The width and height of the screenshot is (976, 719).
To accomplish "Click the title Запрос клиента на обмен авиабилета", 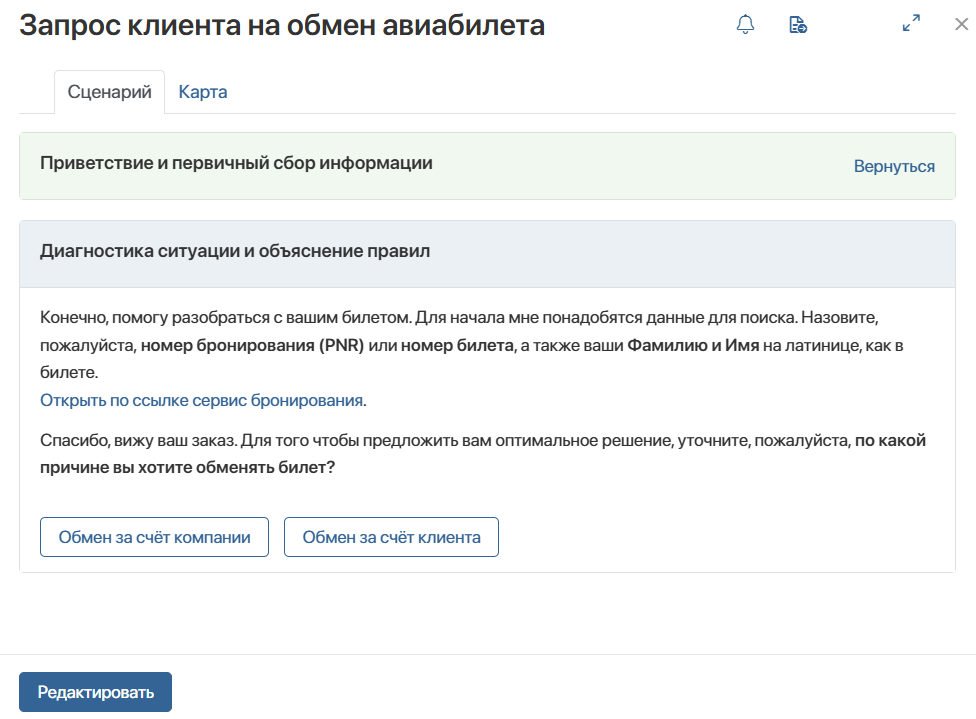I will pyautogui.click(x=282, y=26).
